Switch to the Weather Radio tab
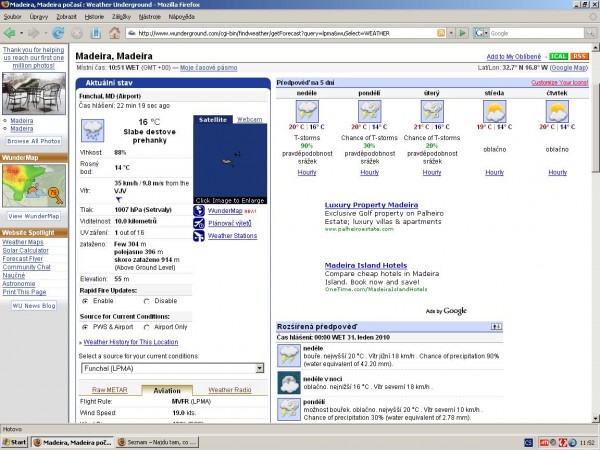The image size is (600, 450). click(x=230, y=390)
